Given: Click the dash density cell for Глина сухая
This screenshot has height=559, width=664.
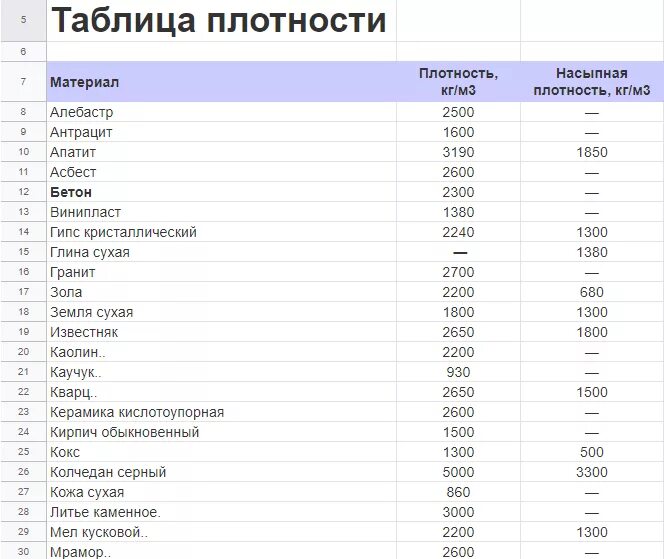Looking at the screenshot, I should coord(458,252).
